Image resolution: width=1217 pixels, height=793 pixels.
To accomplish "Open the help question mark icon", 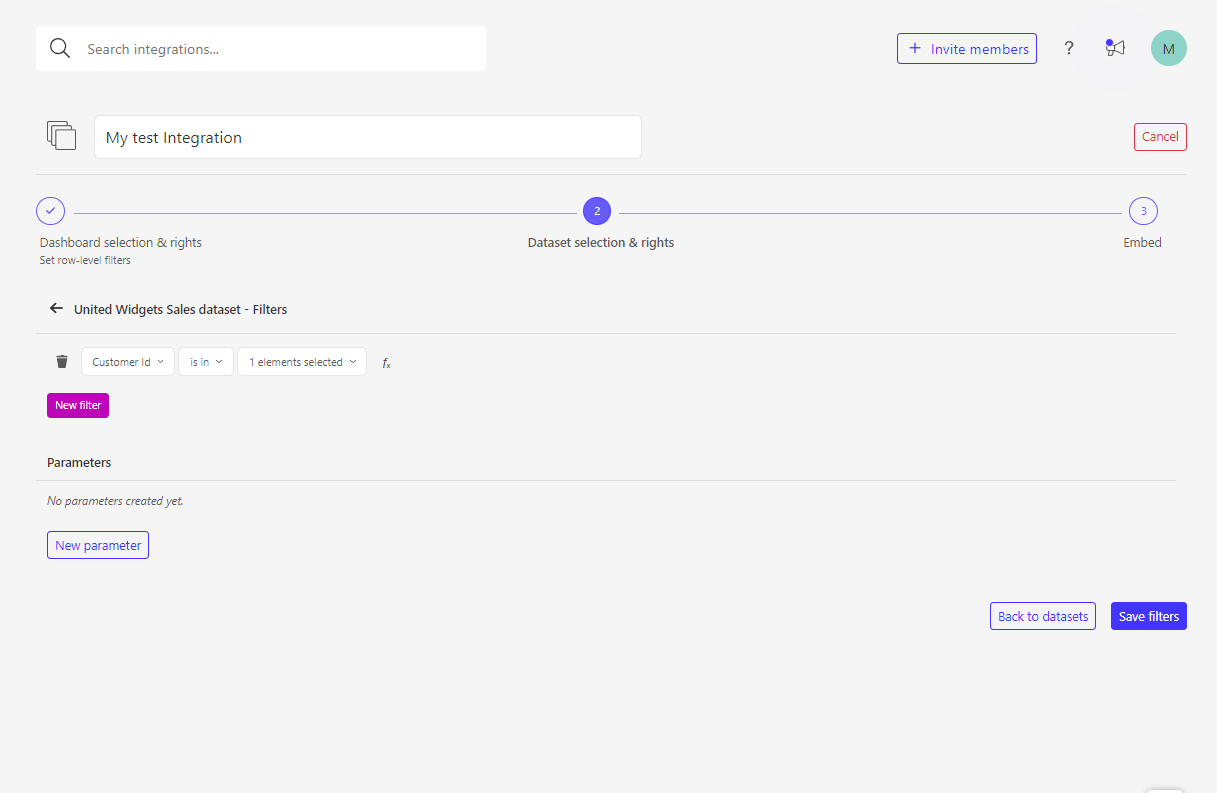I will click(1069, 48).
